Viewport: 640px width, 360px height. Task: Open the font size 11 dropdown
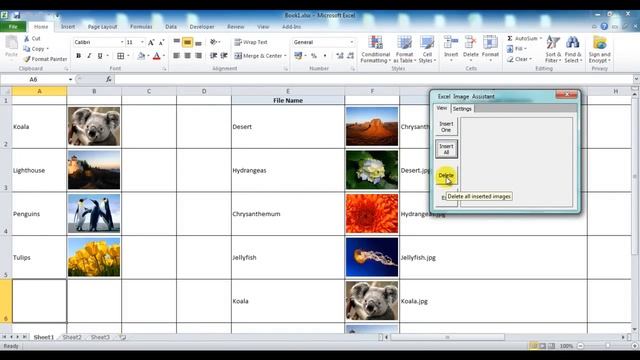(x=142, y=42)
